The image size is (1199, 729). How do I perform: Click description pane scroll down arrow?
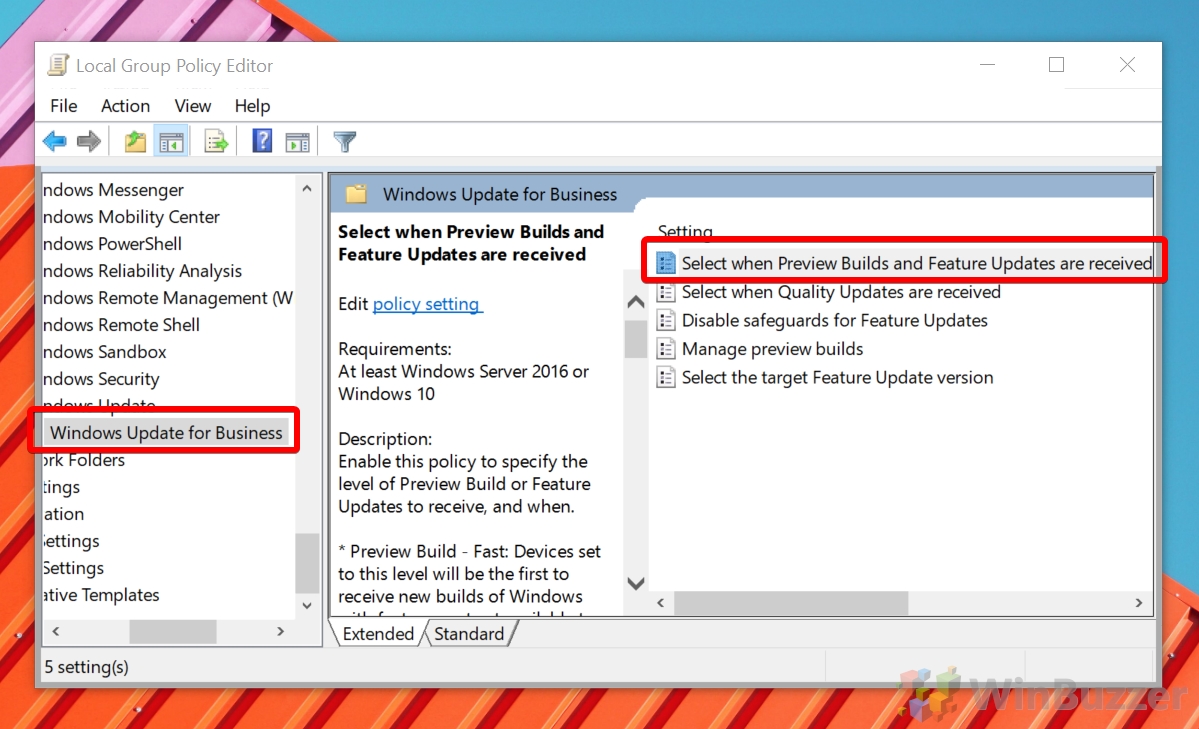click(635, 583)
